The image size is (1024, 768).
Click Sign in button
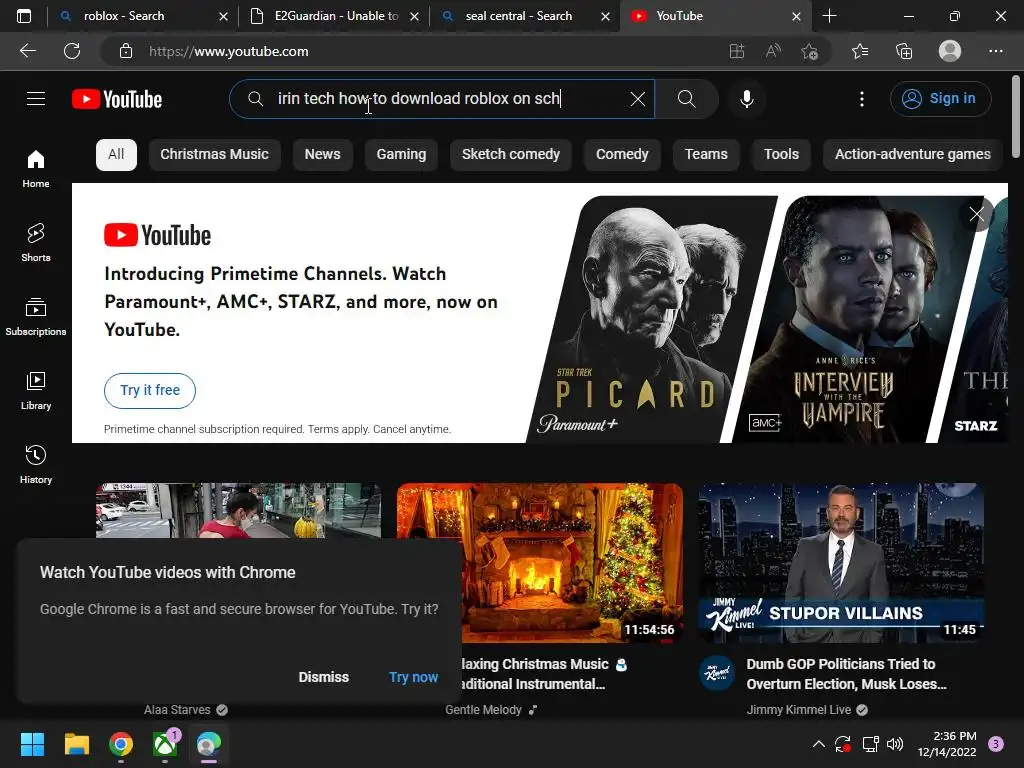coord(940,99)
